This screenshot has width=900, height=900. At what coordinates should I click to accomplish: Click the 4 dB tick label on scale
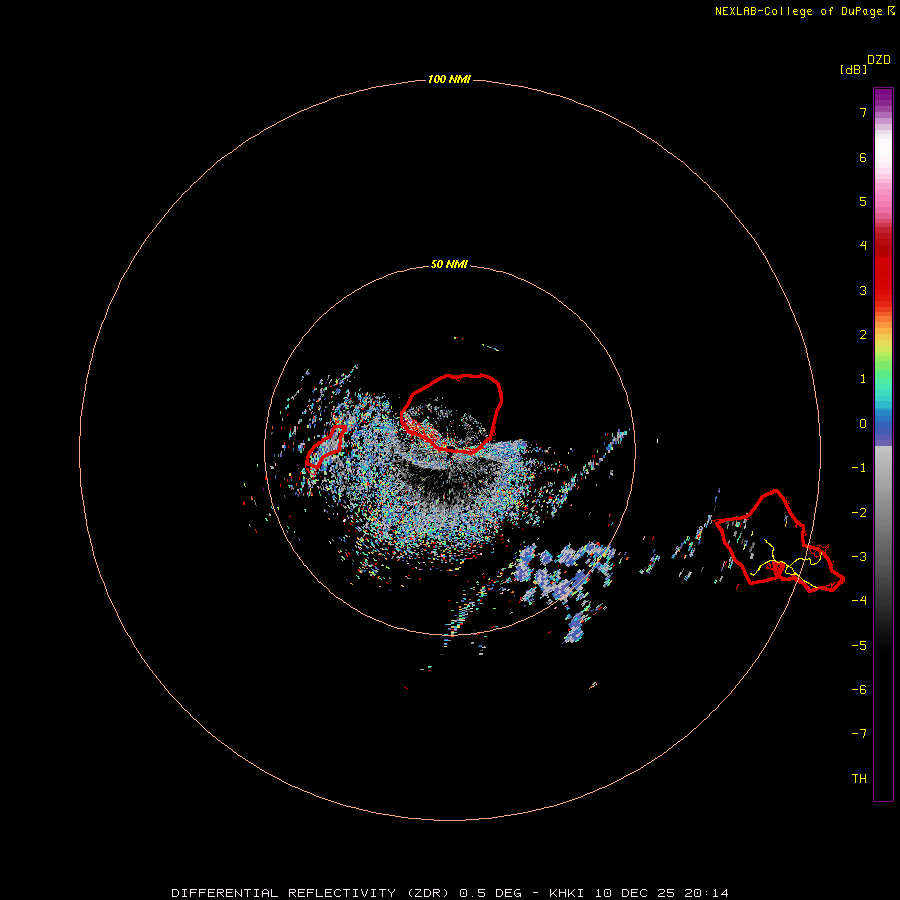[863, 246]
